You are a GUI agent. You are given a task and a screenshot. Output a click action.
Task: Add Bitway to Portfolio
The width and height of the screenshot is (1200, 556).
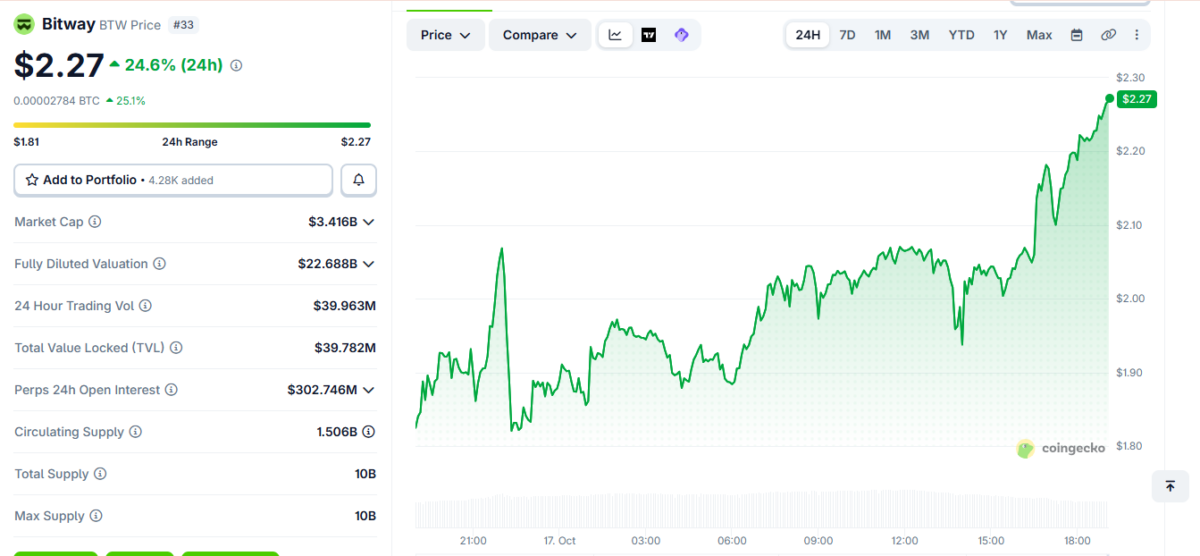pyautogui.click(x=173, y=180)
